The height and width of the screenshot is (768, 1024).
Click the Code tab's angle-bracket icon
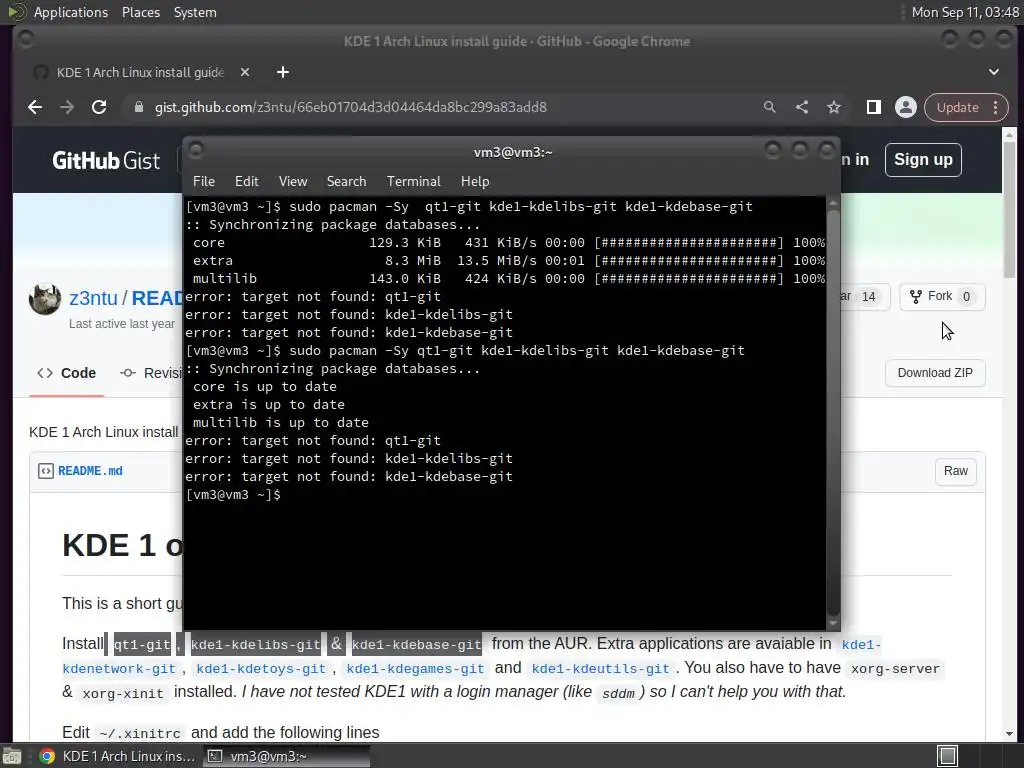point(45,374)
